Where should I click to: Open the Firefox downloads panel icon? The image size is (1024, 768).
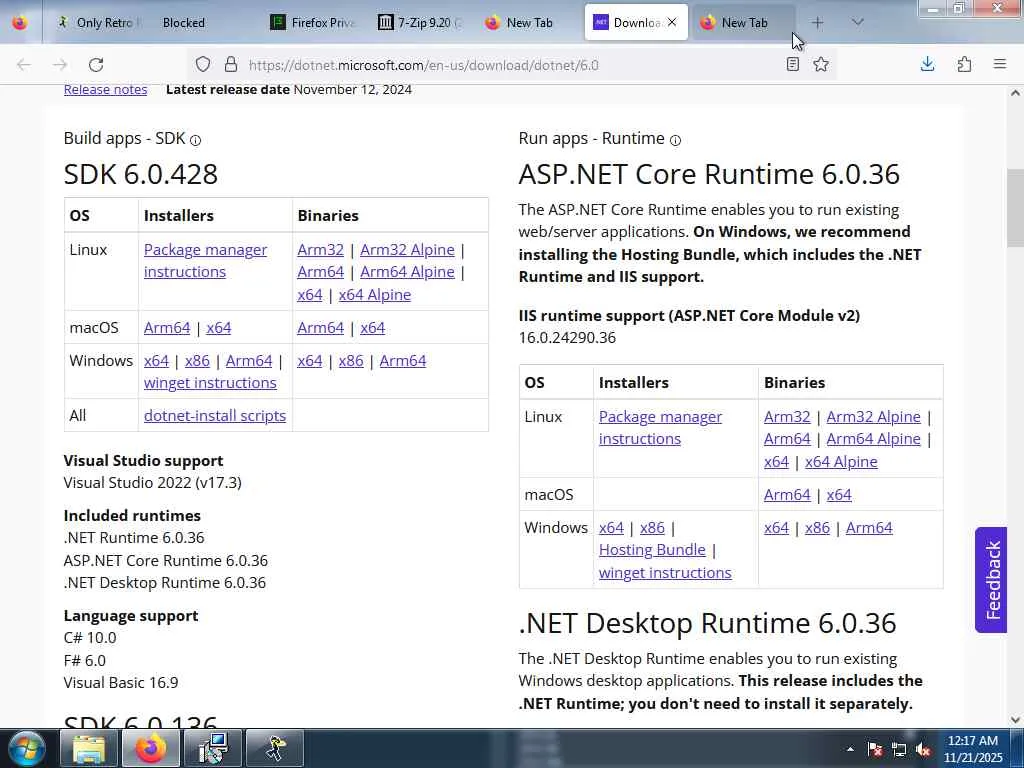click(x=927, y=64)
